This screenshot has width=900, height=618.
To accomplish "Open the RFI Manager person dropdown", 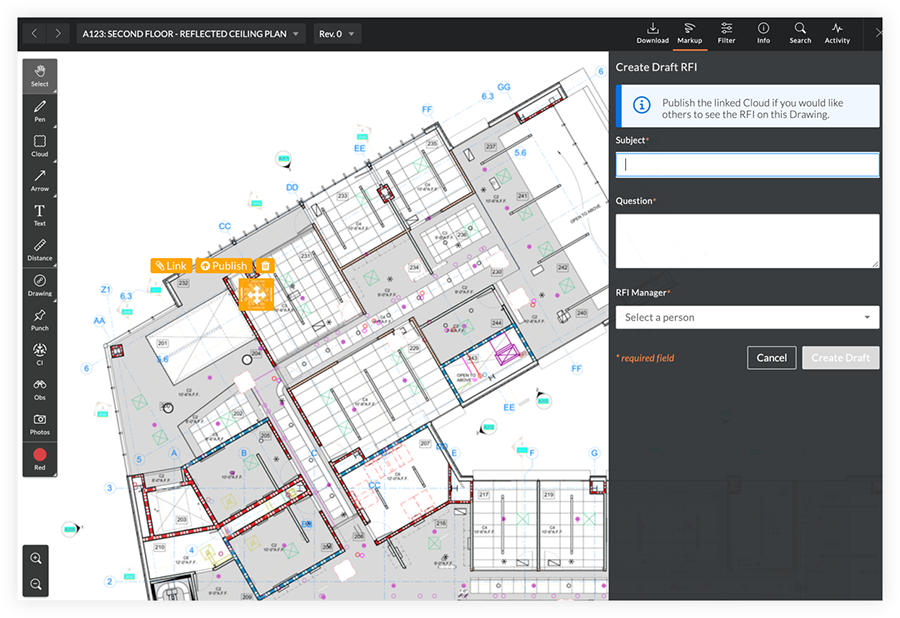I will (x=747, y=317).
